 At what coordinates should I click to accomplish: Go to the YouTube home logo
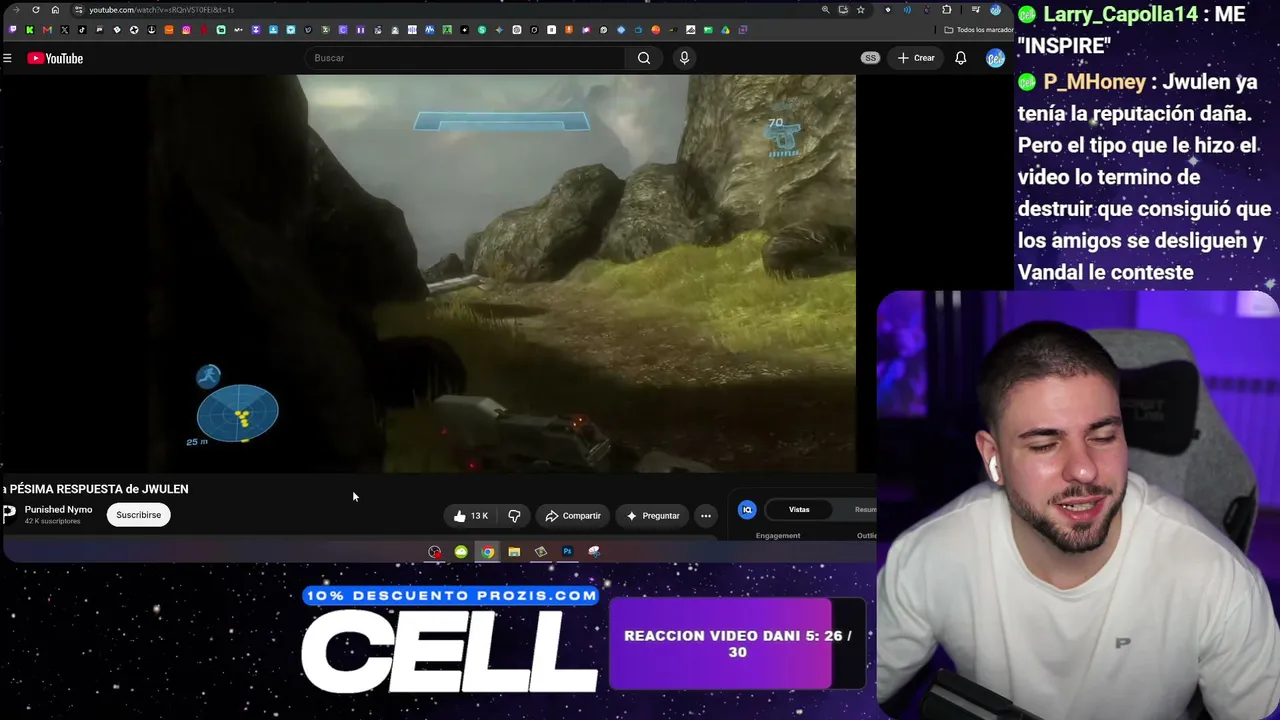[x=55, y=58]
